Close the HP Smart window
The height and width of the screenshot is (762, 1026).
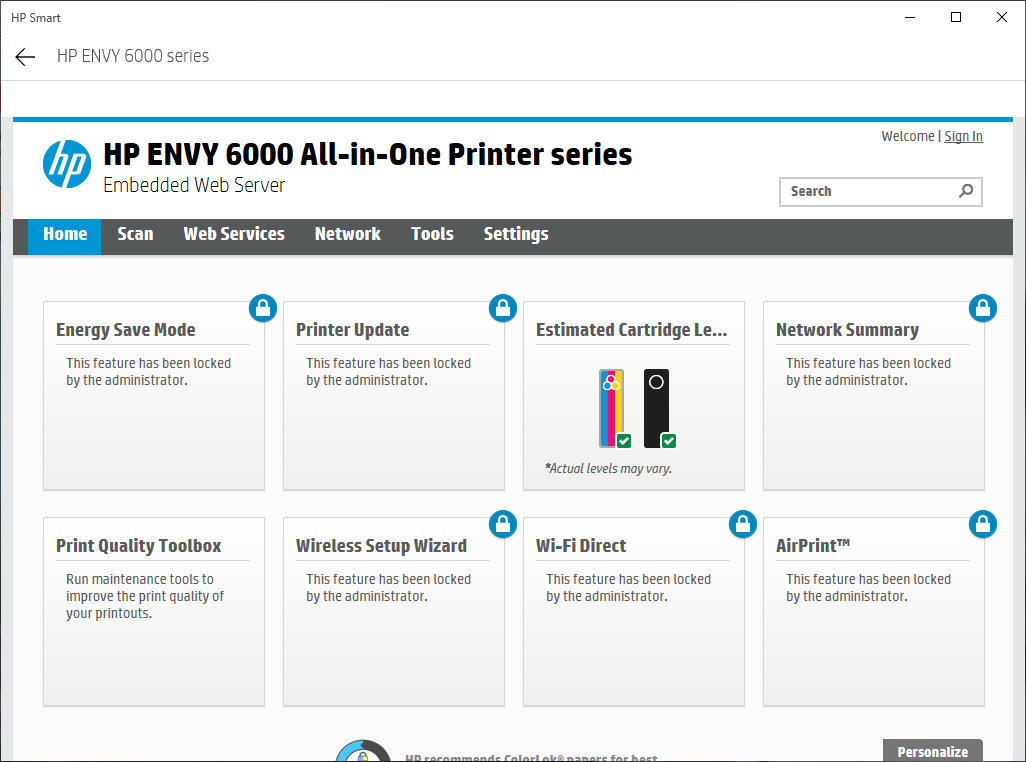[x=1001, y=18]
